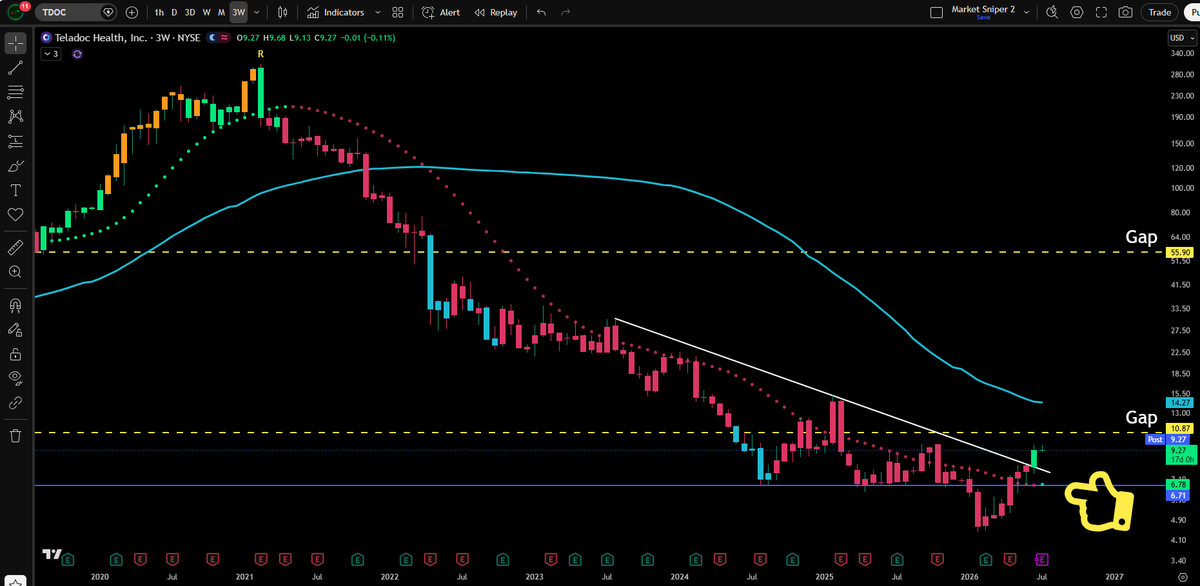This screenshot has width=1200, height=586.
Task: Click the yellow R marker above 2021 candle
Action: (260, 53)
